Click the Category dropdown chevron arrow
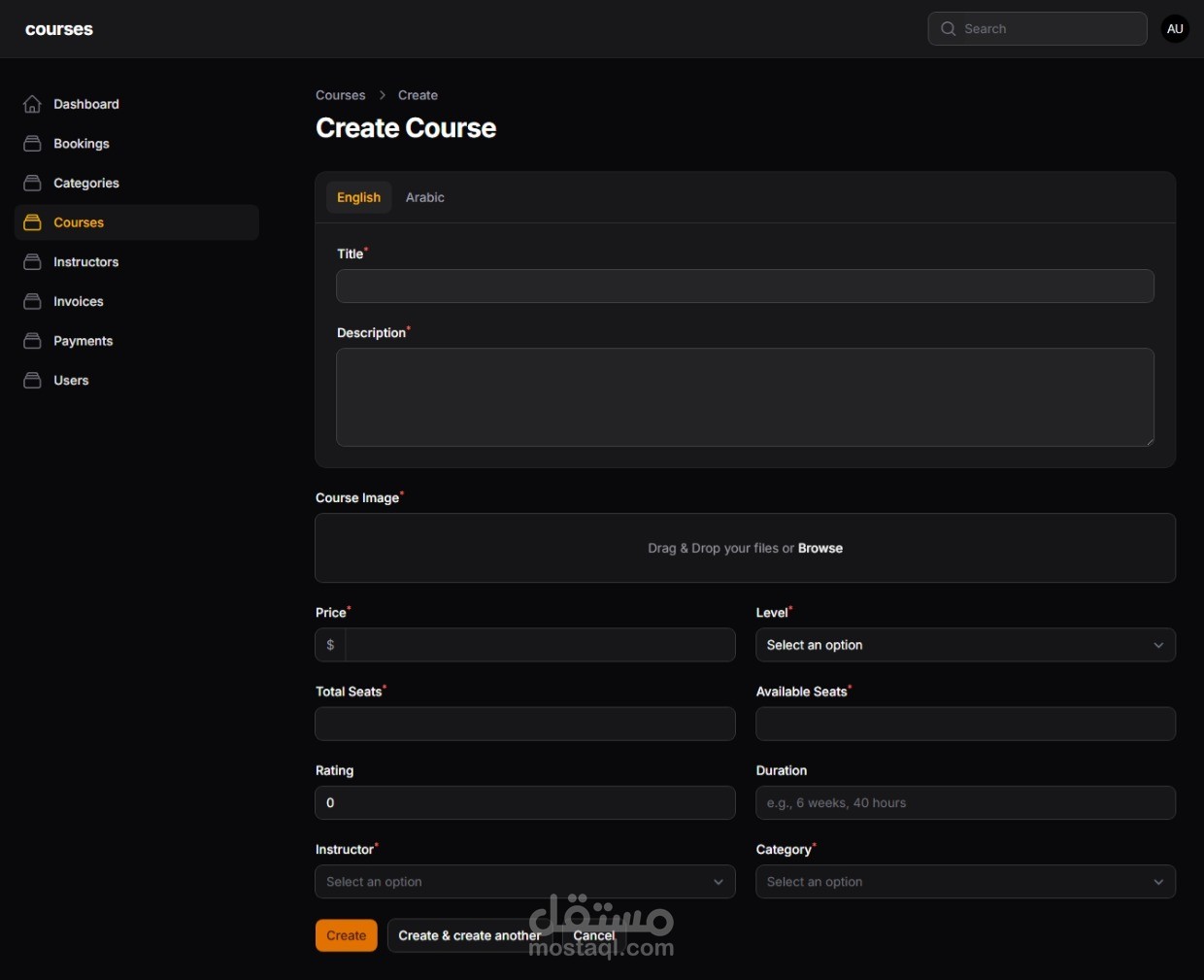The height and width of the screenshot is (980, 1204). [x=1158, y=882]
